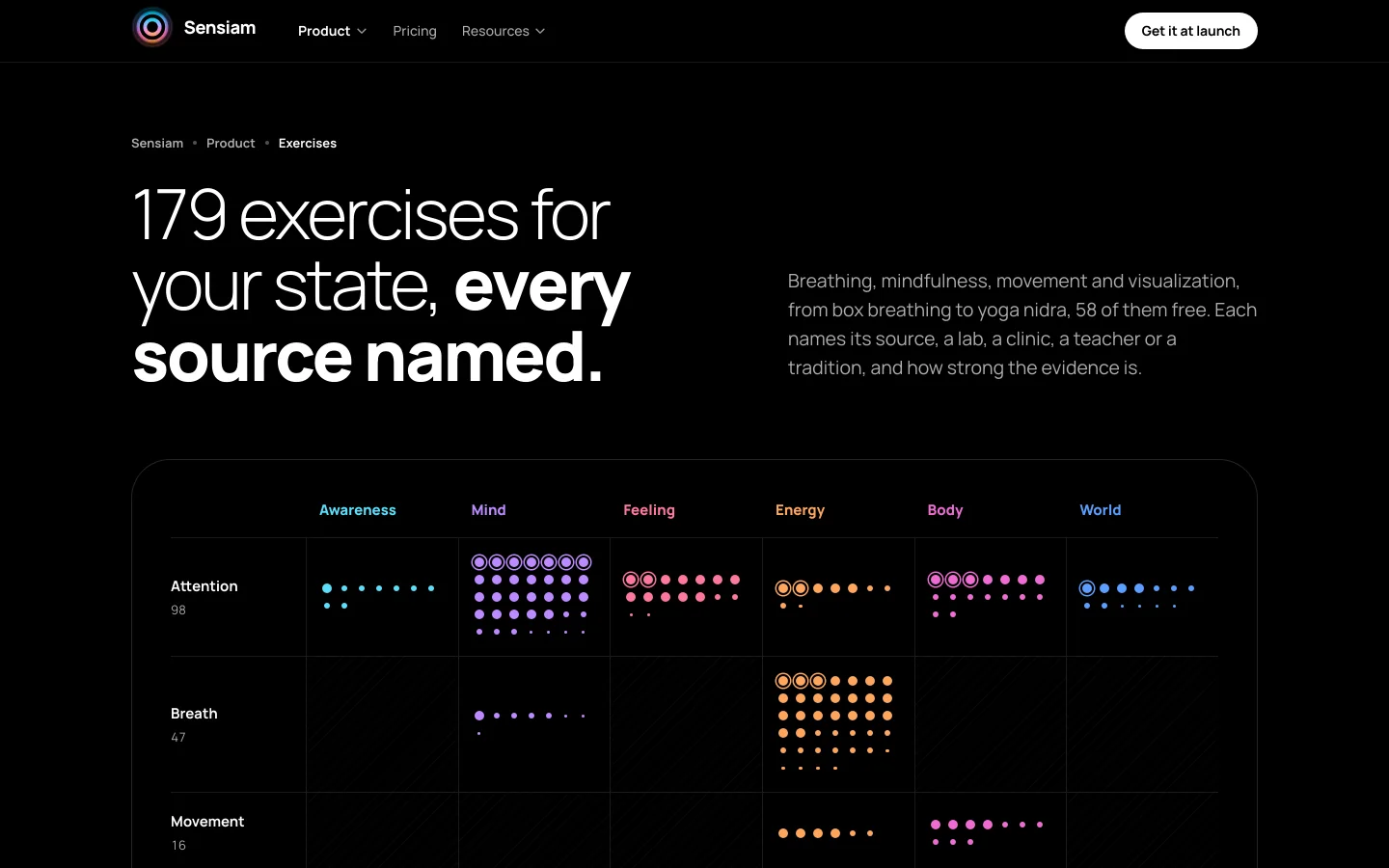Open the Movement Body dot cluster
This screenshot has width=1389, height=868.
tap(988, 833)
